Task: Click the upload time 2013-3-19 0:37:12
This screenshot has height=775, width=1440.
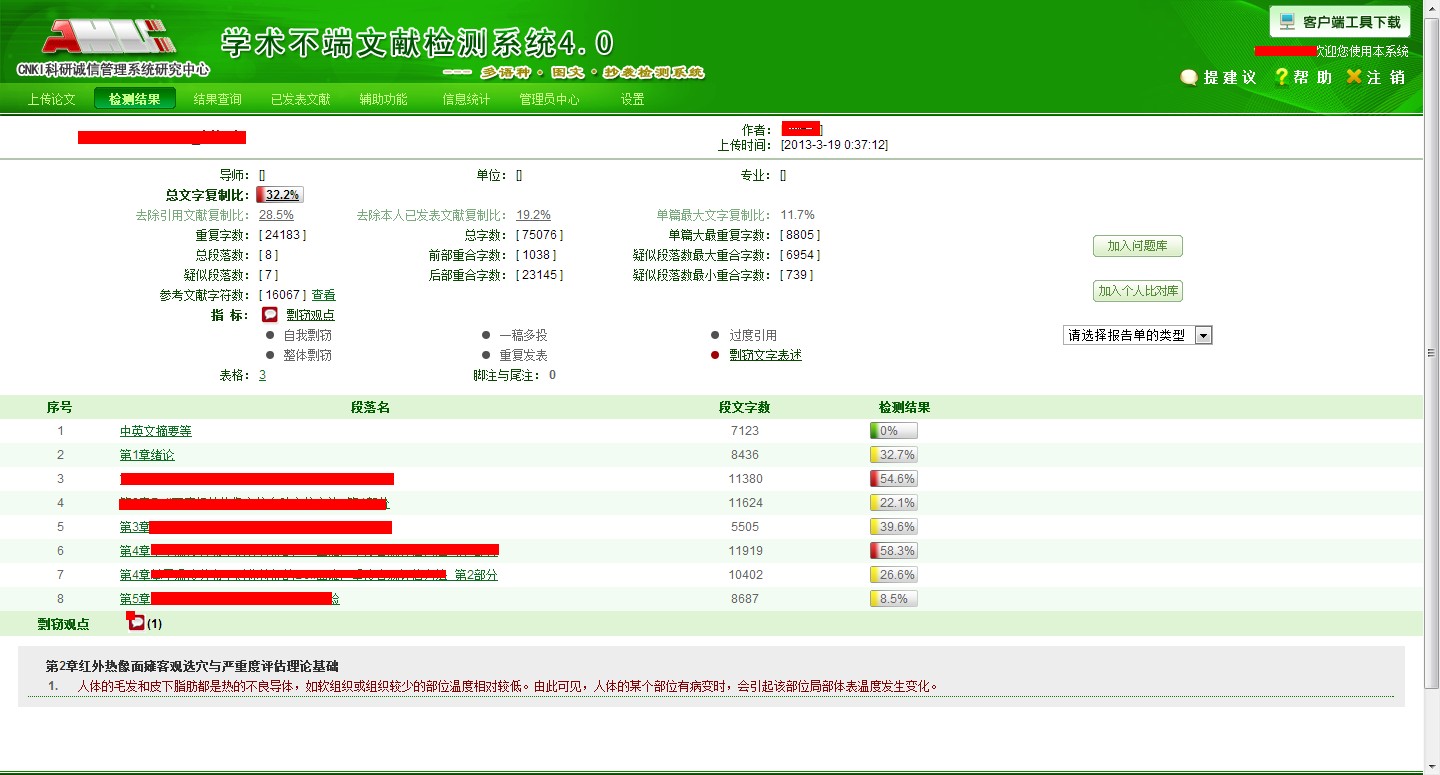Action: (834, 145)
